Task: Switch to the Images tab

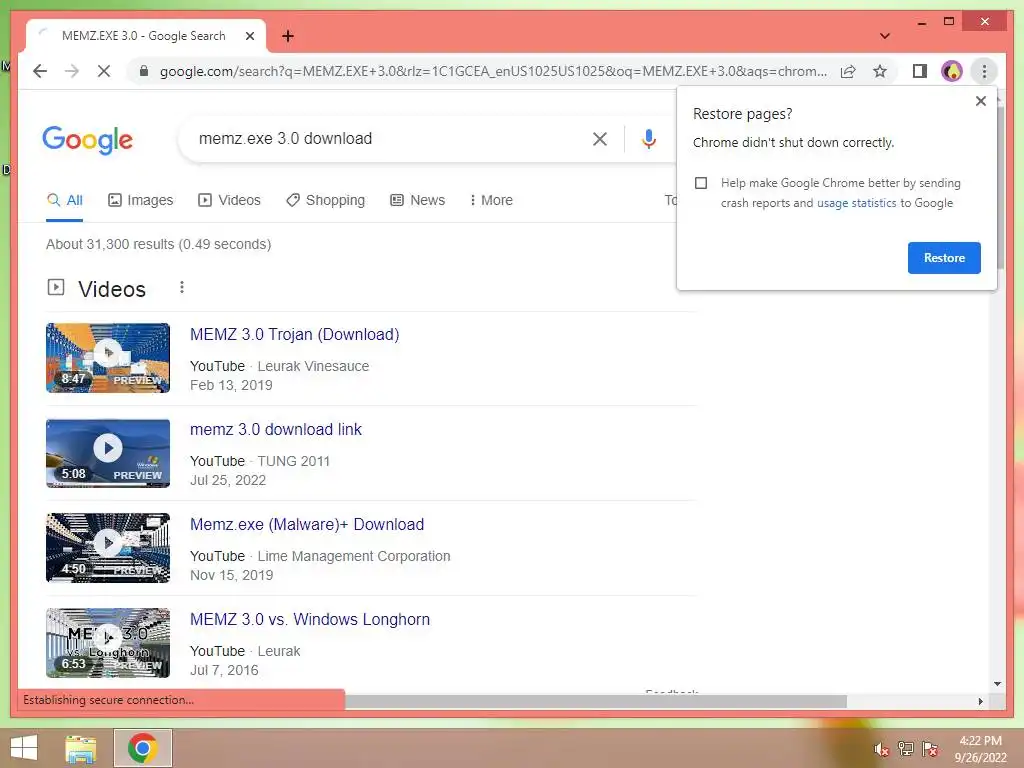Action: click(x=140, y=200)
